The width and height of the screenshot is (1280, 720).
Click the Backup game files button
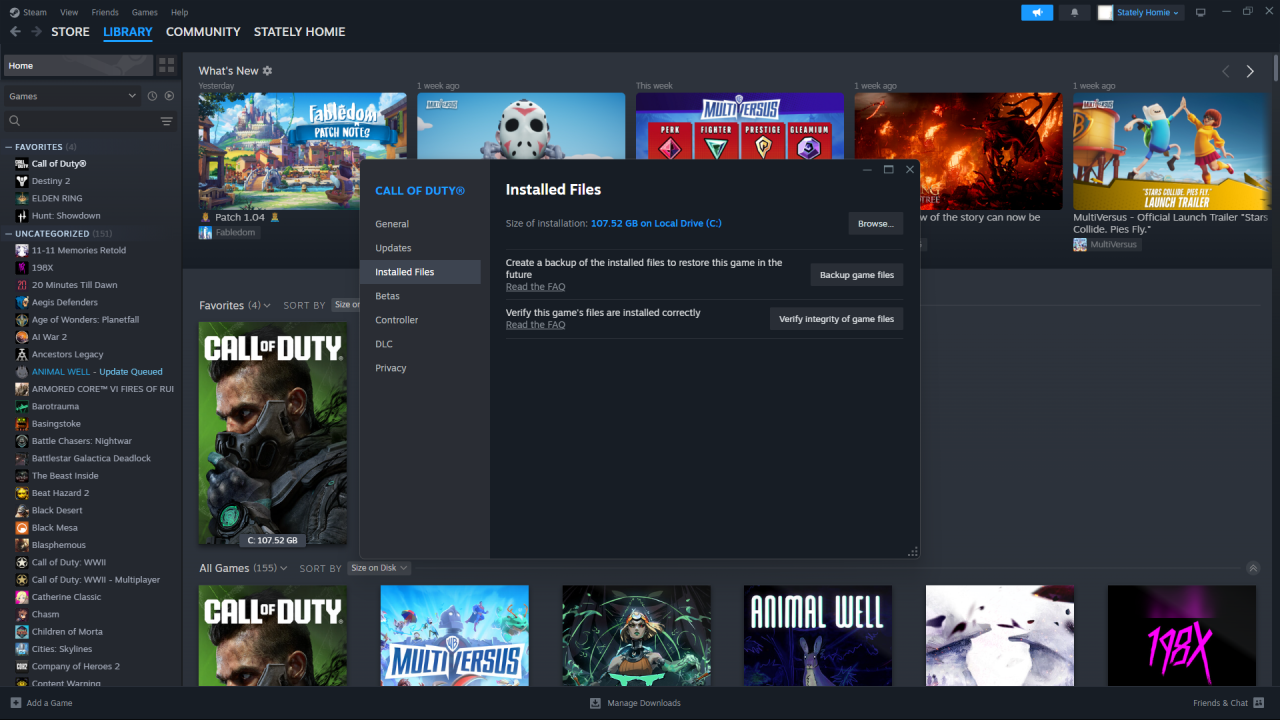pyautogui.click(x=856, y=275)
